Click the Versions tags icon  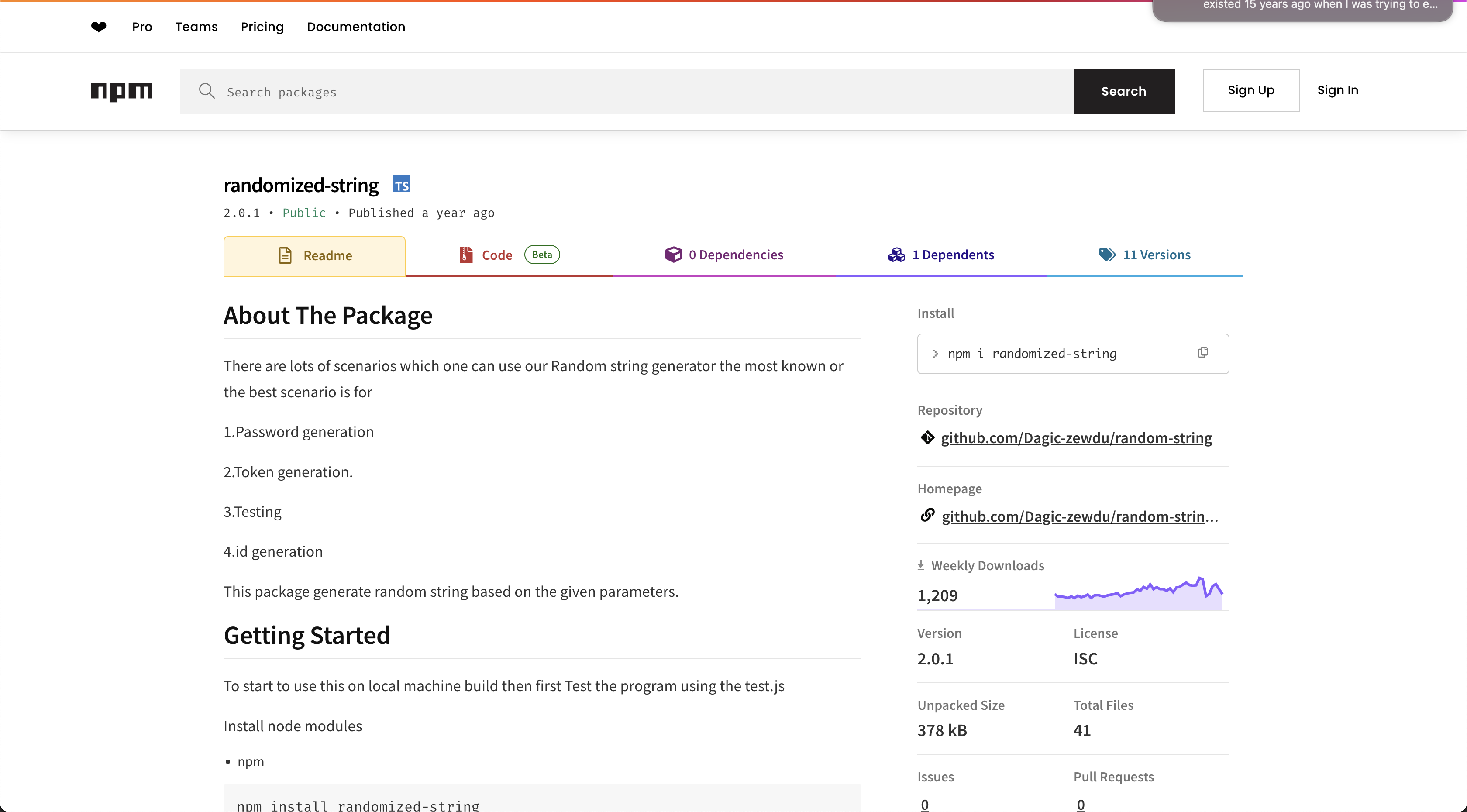[x=1107, y=255]
